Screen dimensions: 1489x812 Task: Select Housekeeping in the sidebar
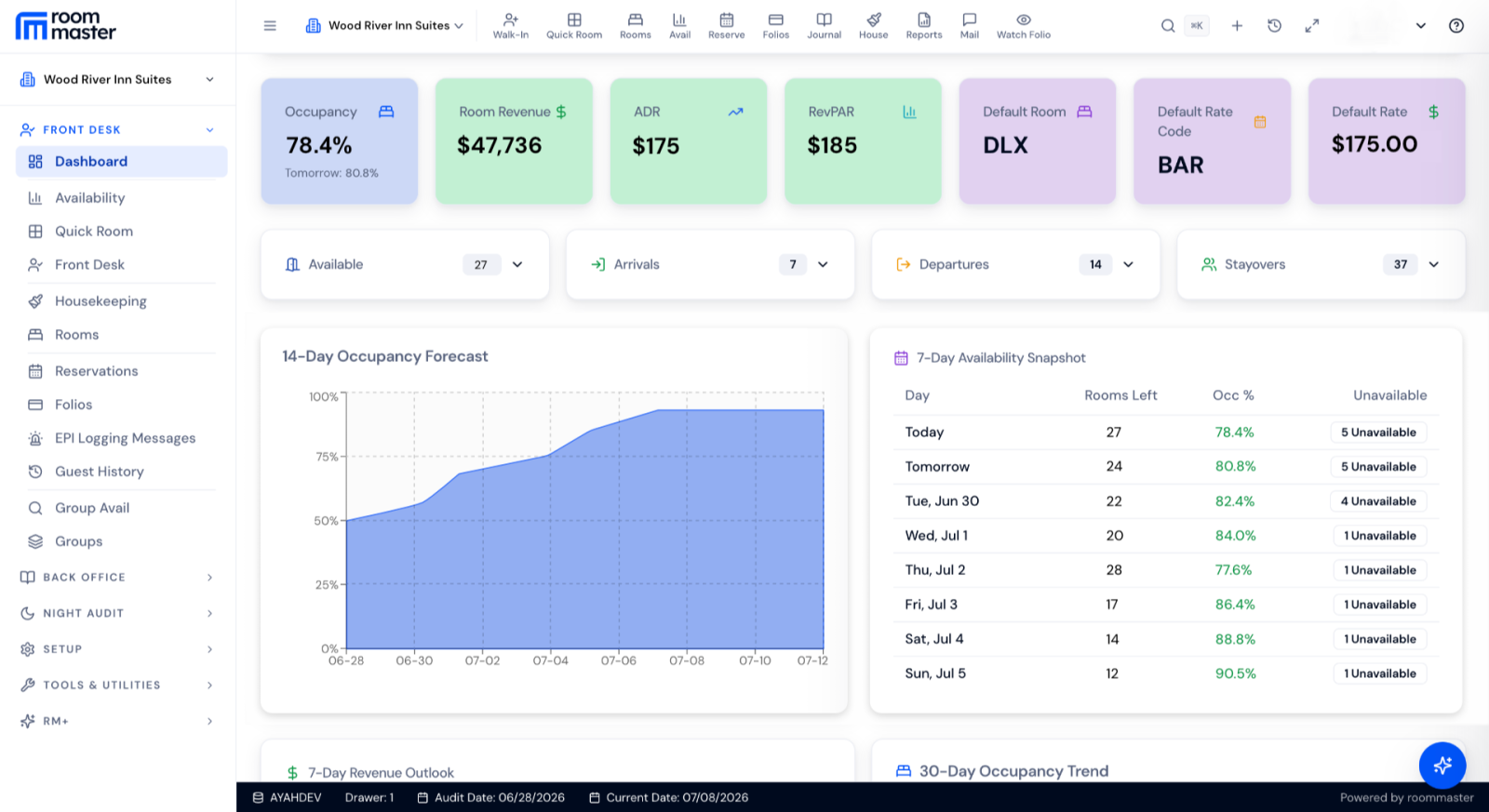pos(101,301)
